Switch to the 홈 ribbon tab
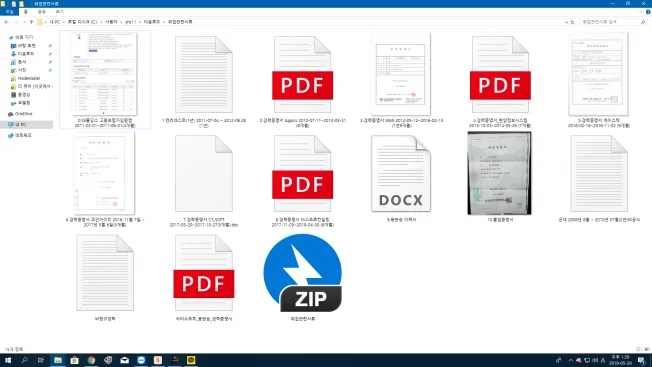Screen dimensions: 652x367 point(26,12)
